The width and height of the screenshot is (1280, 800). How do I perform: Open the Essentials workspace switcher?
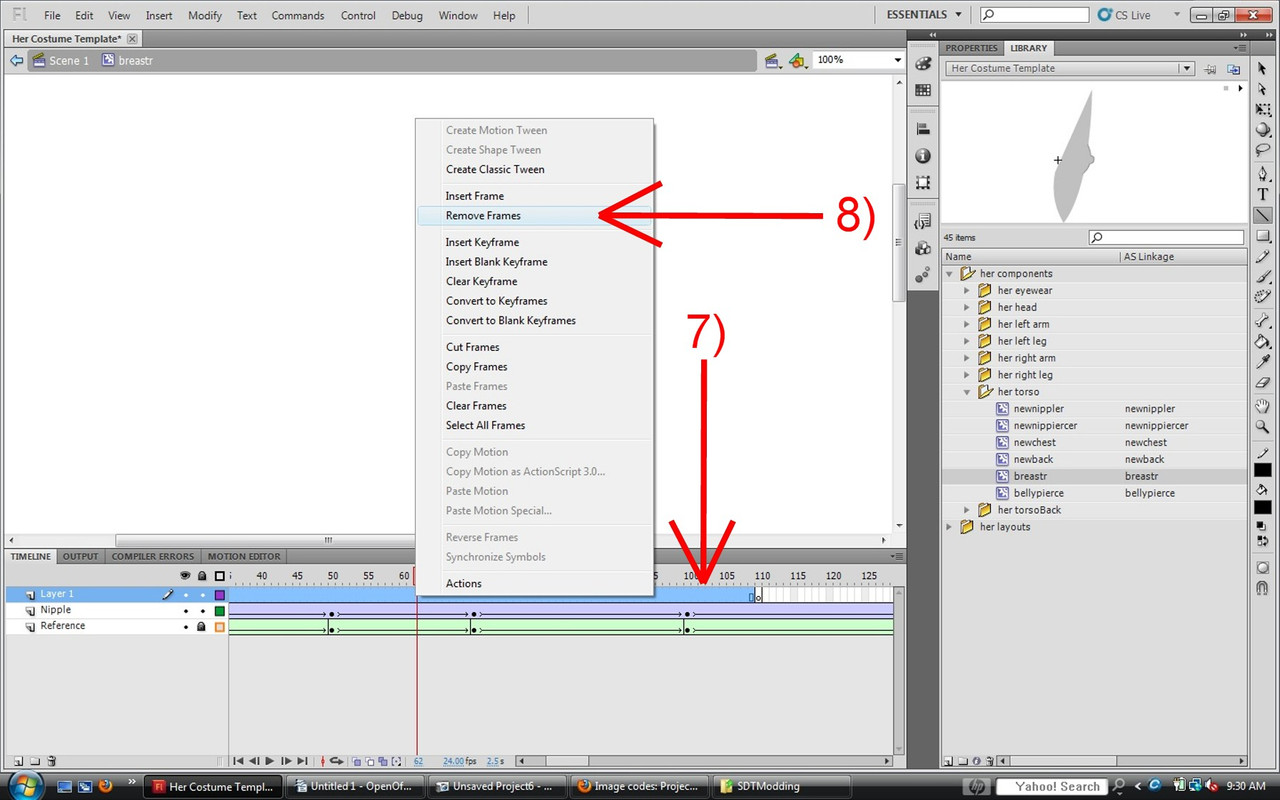point(923,15)
